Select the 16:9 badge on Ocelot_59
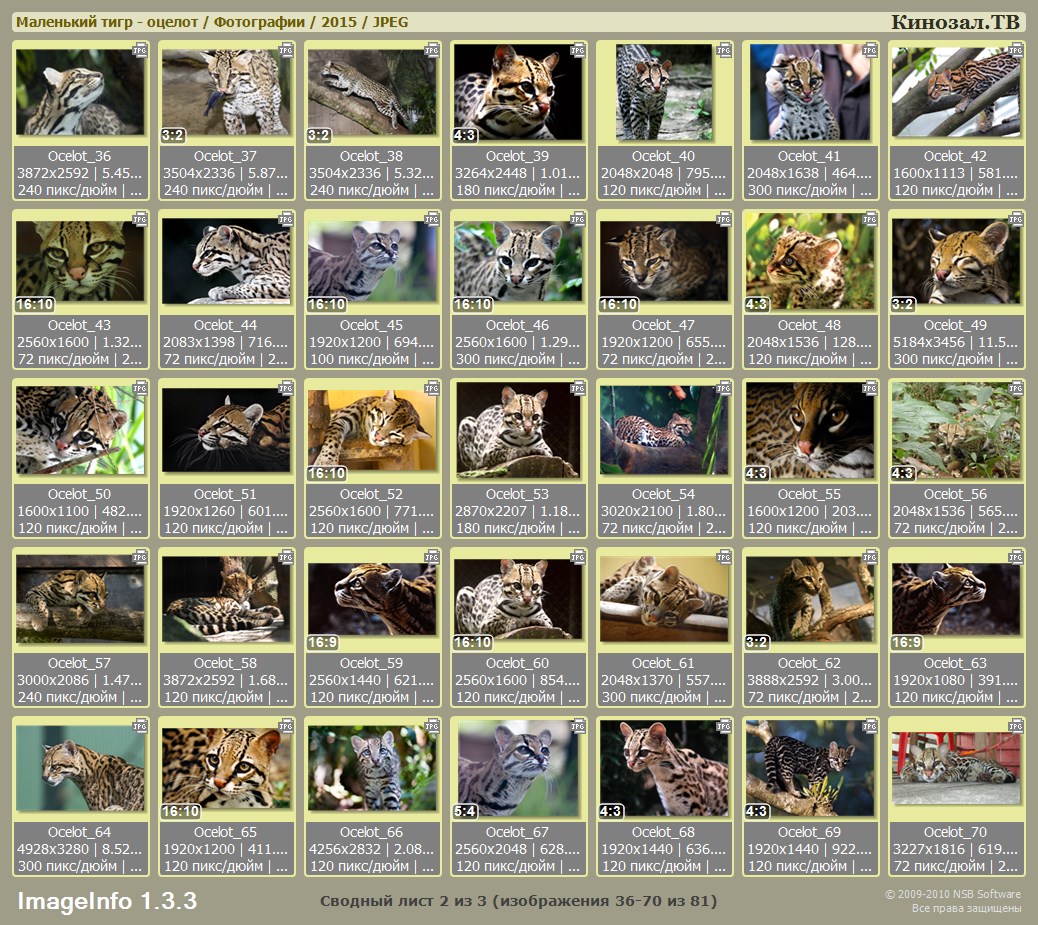This screenshot has height=925, width=1038. point(325,642)
